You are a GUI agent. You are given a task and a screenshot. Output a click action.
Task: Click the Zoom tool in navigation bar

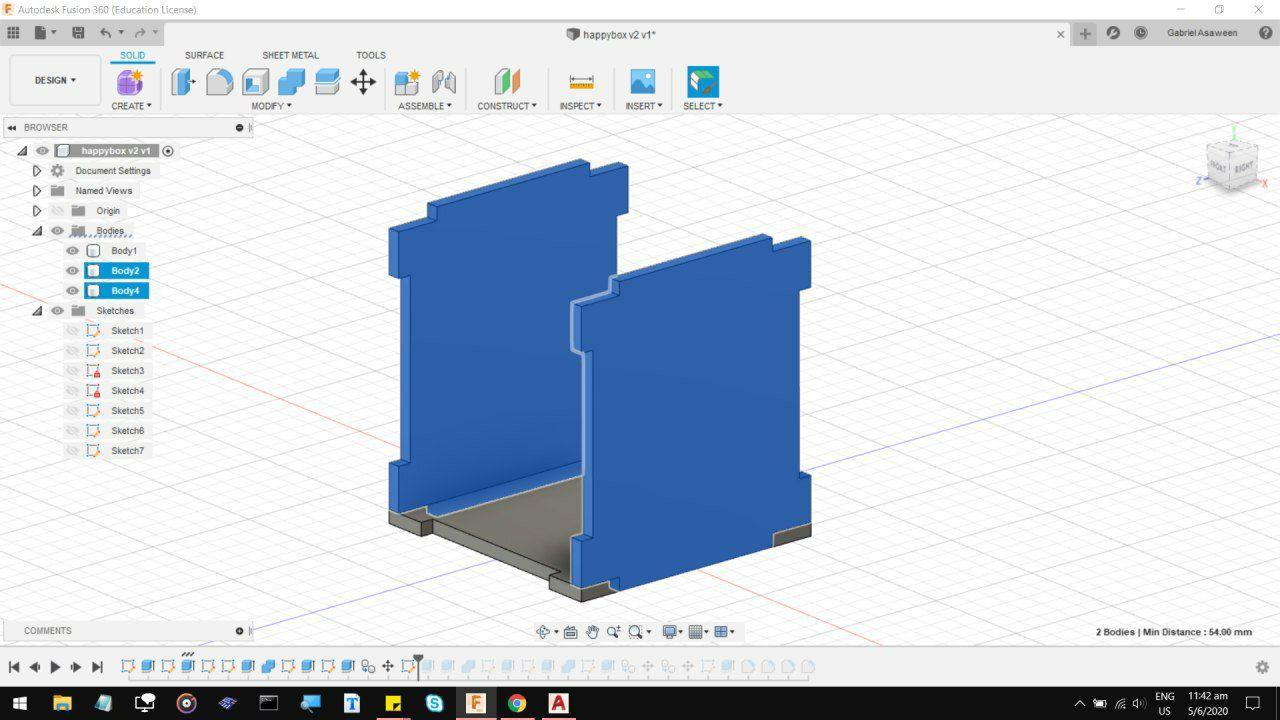613,632
